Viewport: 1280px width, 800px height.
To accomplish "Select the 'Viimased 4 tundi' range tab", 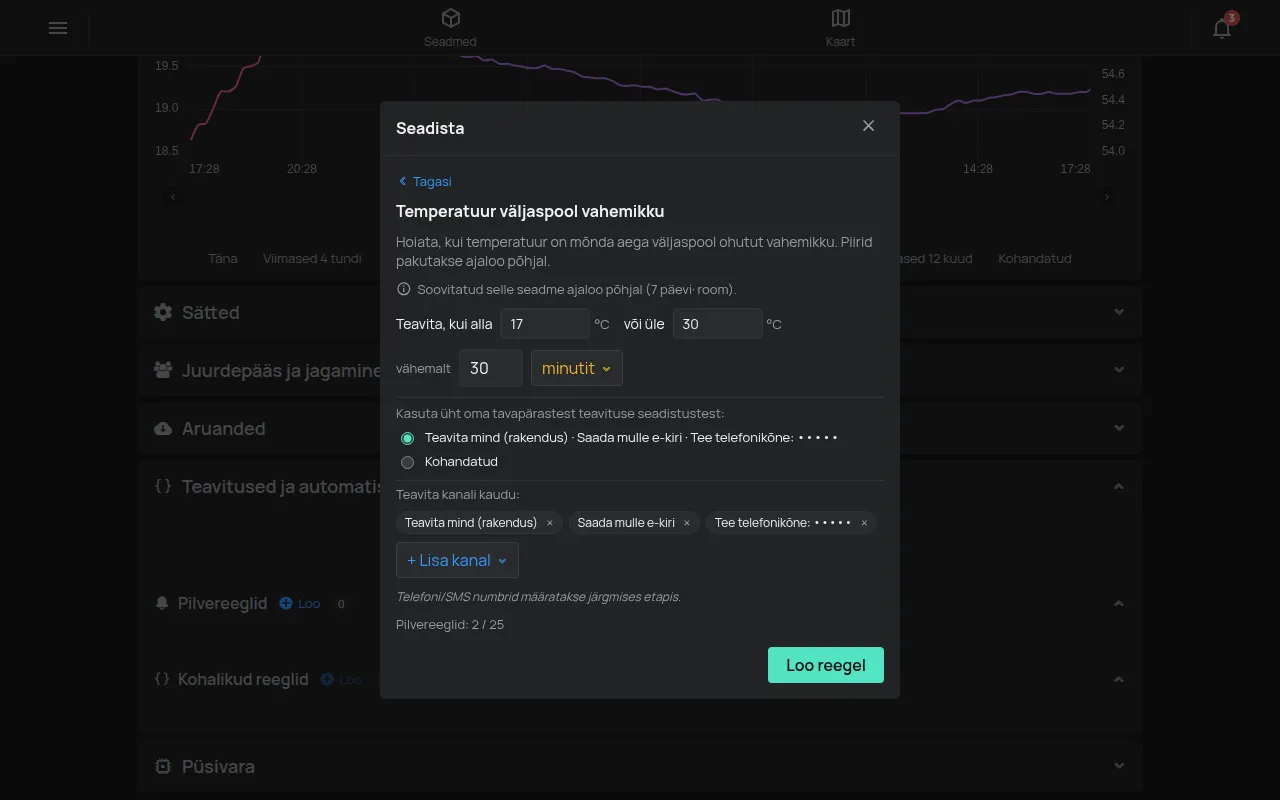I will pos(312,258).
